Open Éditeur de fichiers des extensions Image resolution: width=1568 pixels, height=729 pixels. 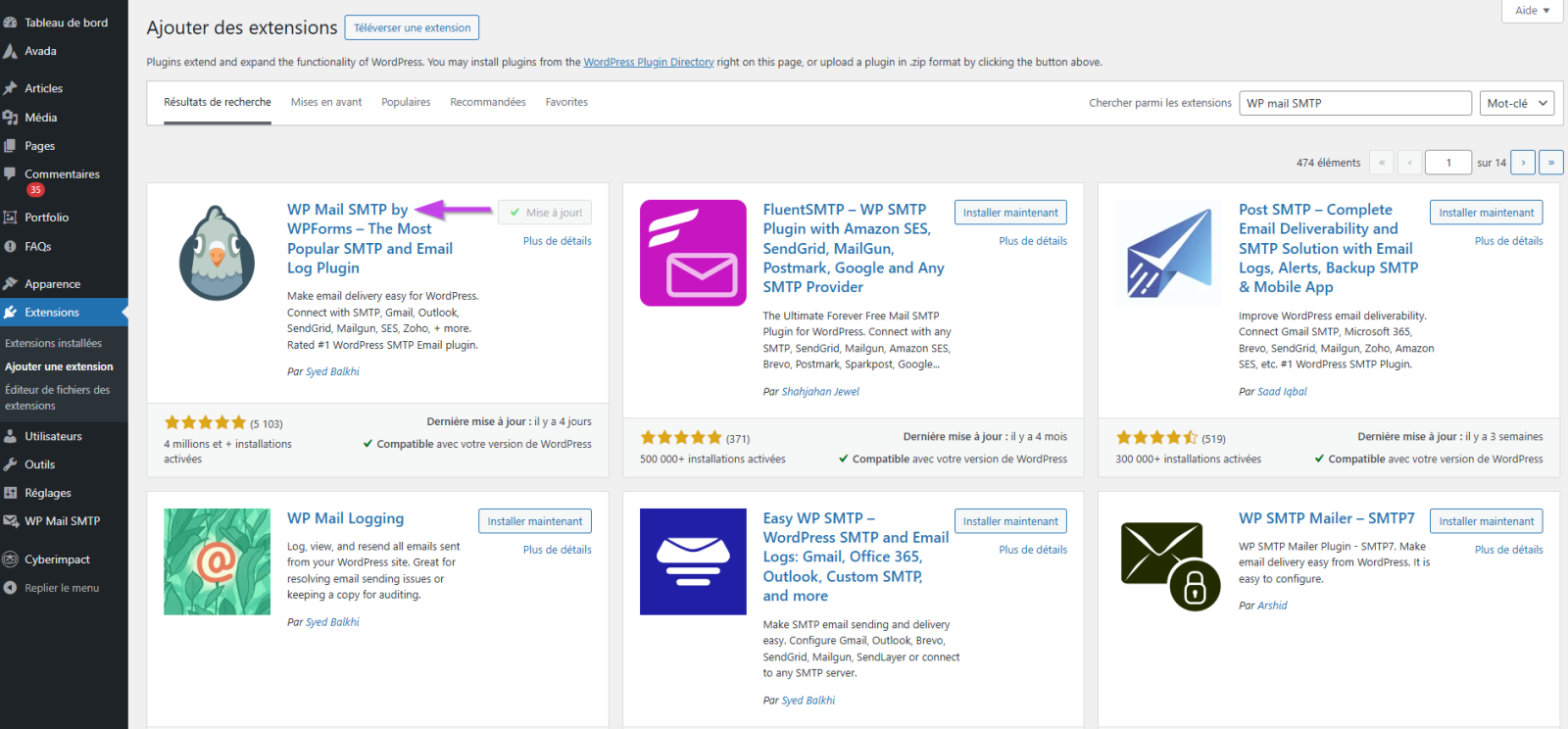coord(57,398)
